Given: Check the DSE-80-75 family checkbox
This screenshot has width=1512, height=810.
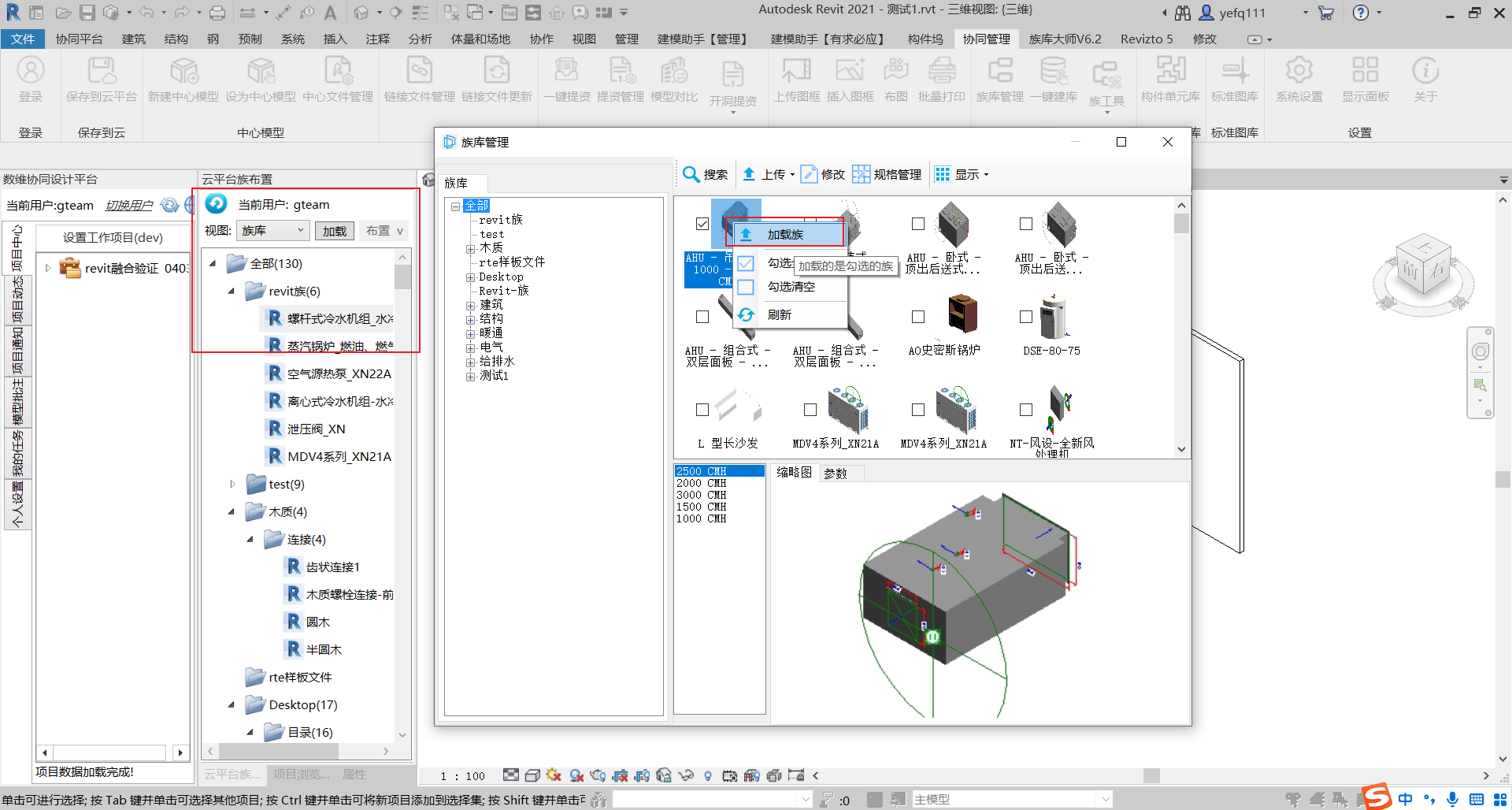Looking at the screenshot, I should (1026, 317).
